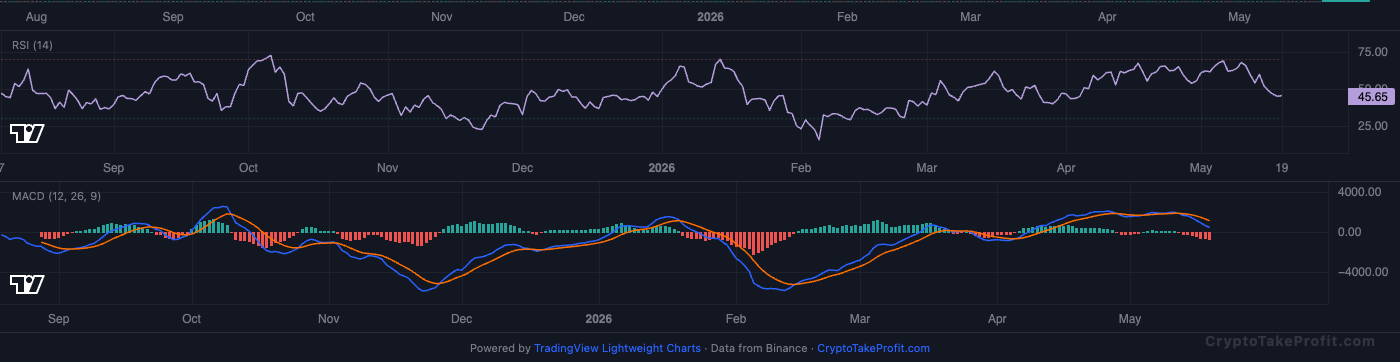Click the Dec label on the top time axis

(574, 17)
